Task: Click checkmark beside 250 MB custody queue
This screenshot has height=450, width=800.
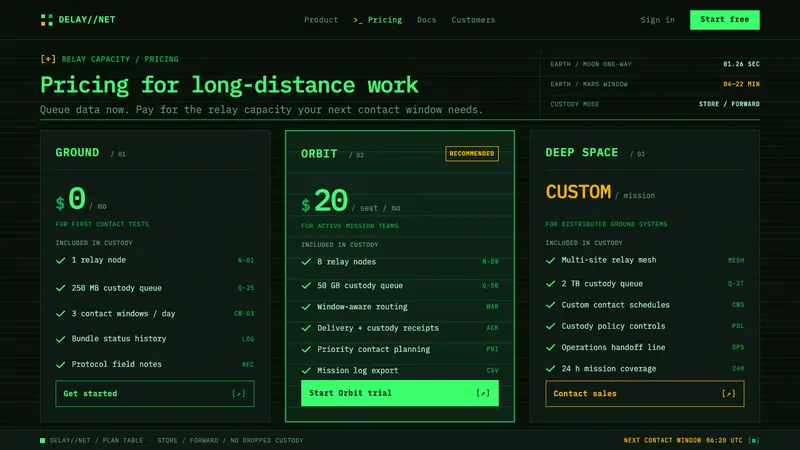Action: [x=61, y=288]
